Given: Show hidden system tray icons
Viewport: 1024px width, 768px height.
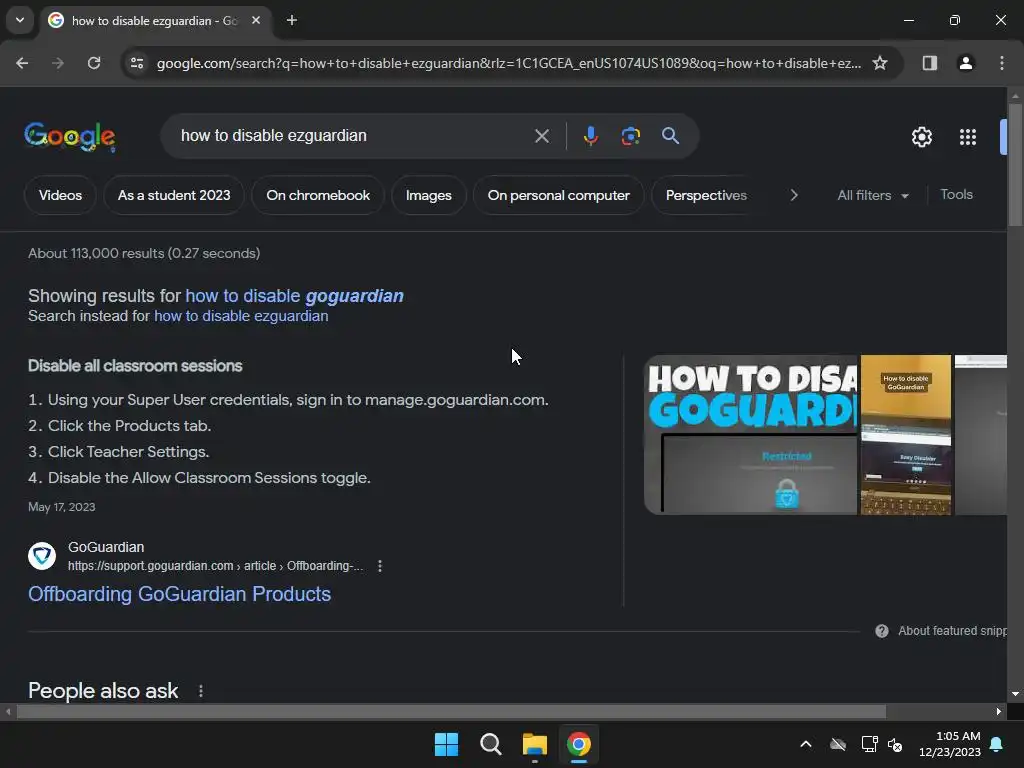Looking at the screenshot, I should point(806,744).
